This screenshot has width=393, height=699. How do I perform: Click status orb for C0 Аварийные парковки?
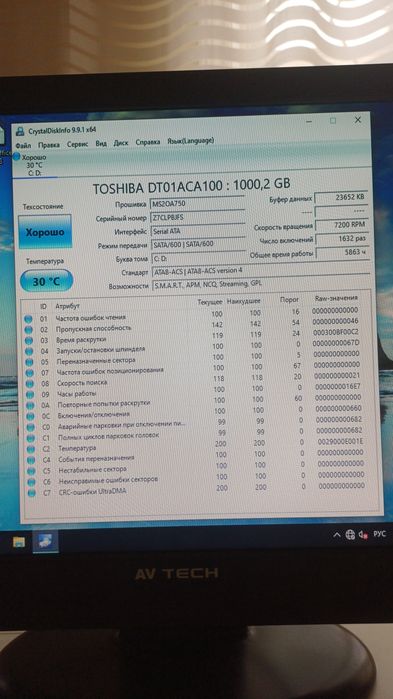[30, 427]
